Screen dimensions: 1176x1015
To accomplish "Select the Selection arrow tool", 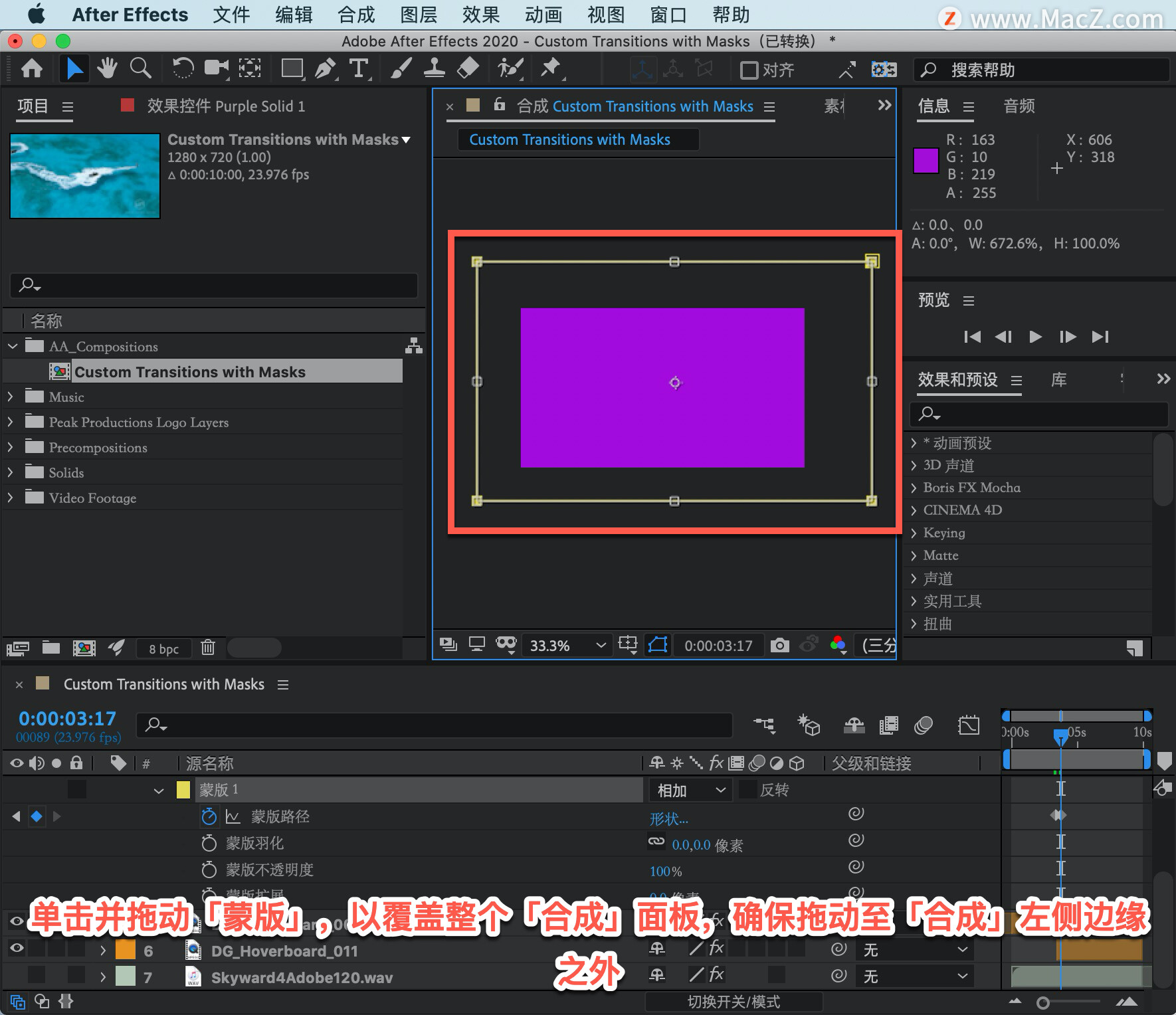I will coord(74,69).
